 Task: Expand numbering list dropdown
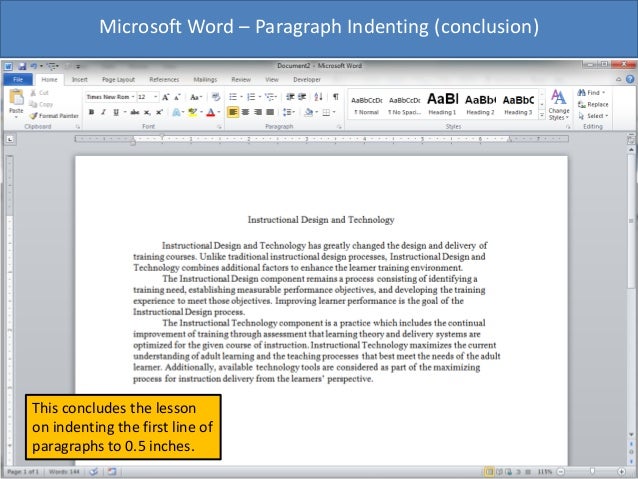click(x=260, y=97)
